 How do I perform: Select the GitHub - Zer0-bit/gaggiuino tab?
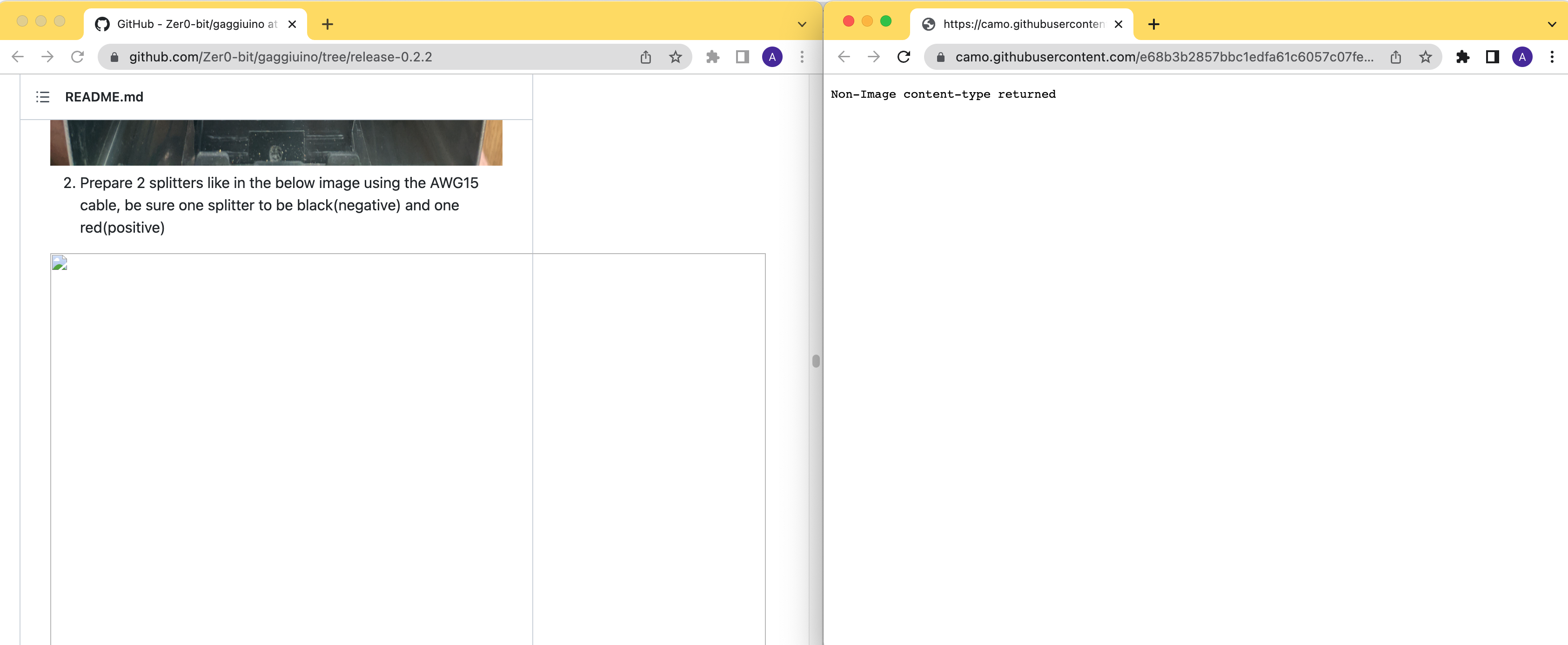click(195, 24)
